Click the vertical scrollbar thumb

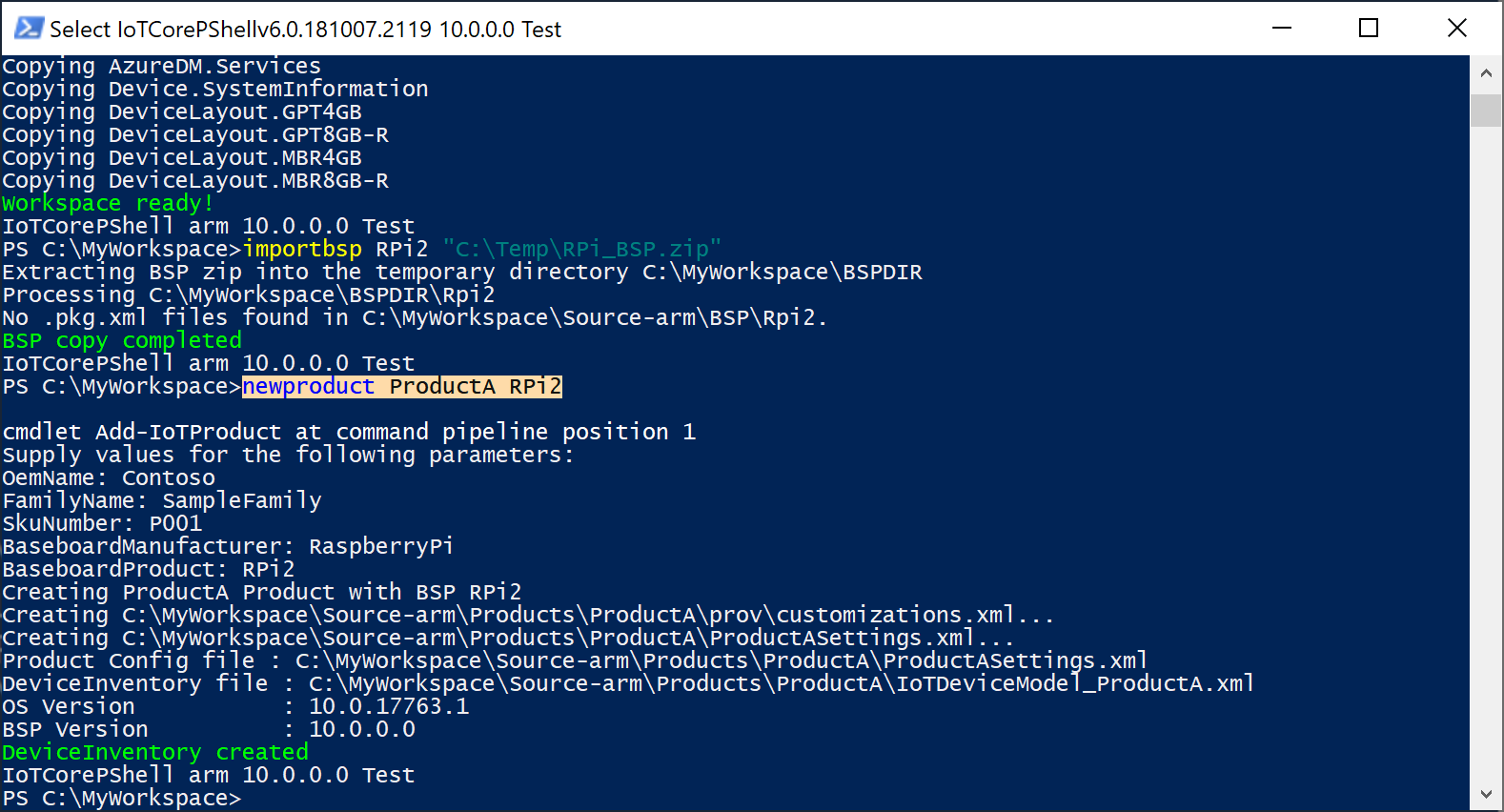(x=1486, y=111)
